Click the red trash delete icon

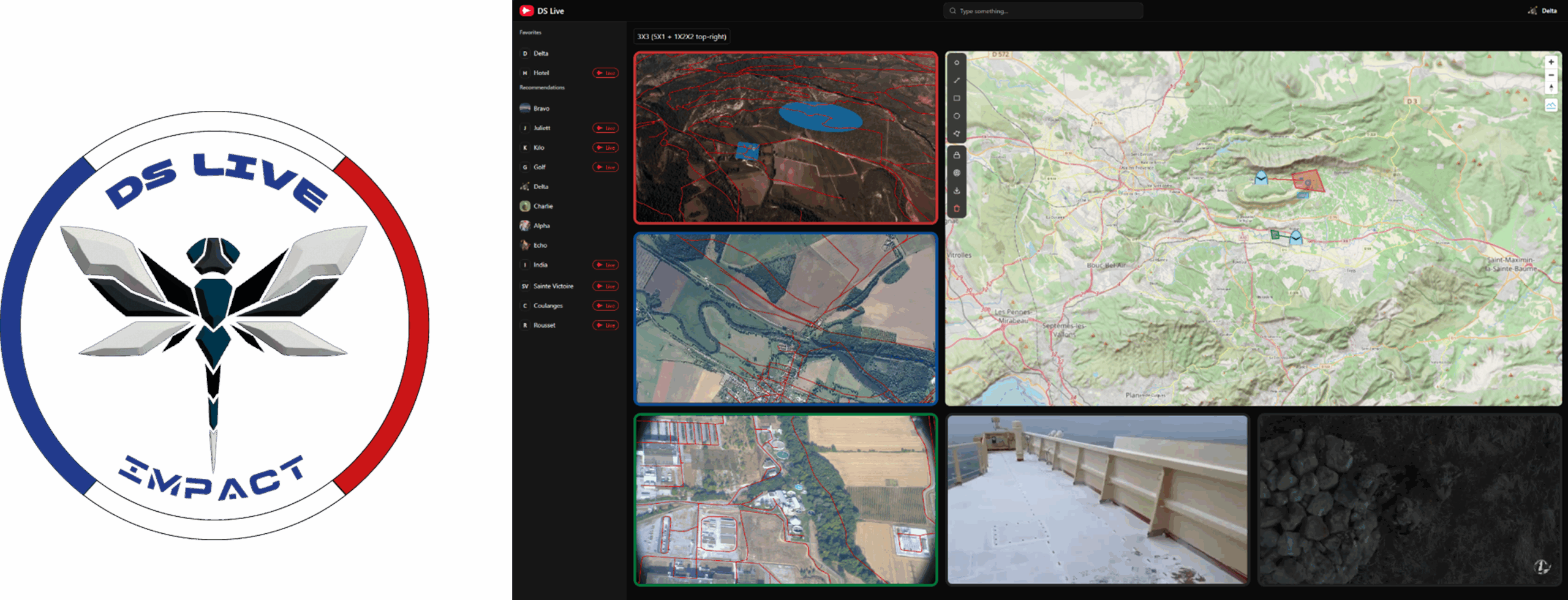pyautogui.click(x=956, y=208)
